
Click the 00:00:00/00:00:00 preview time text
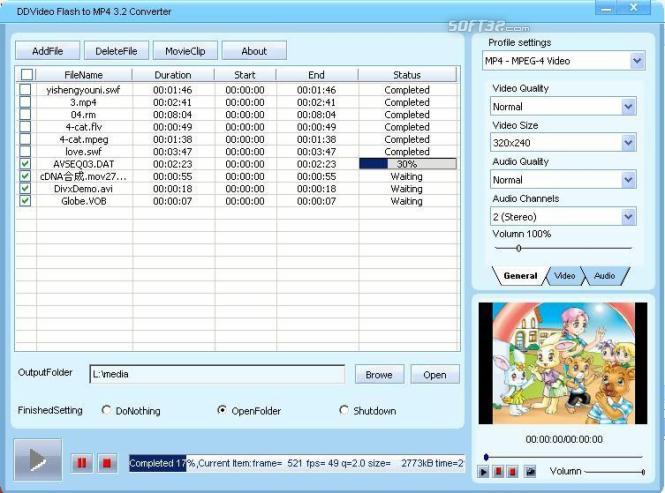[564, 439]
